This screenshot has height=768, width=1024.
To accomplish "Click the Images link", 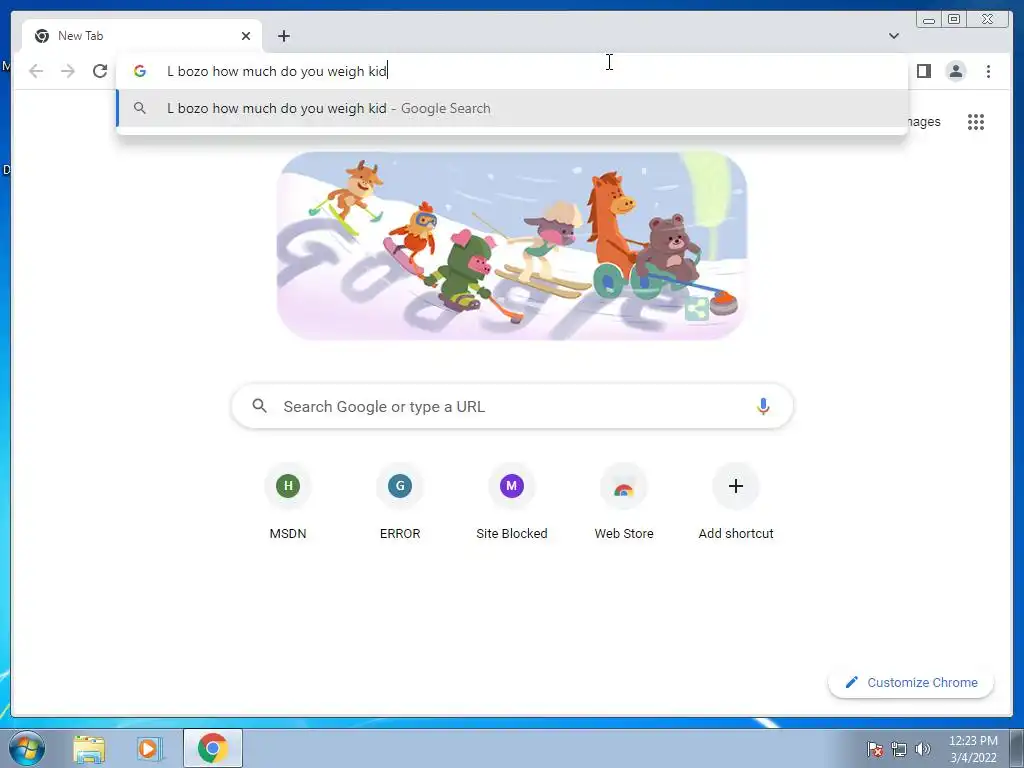I will tap(924, 122).
